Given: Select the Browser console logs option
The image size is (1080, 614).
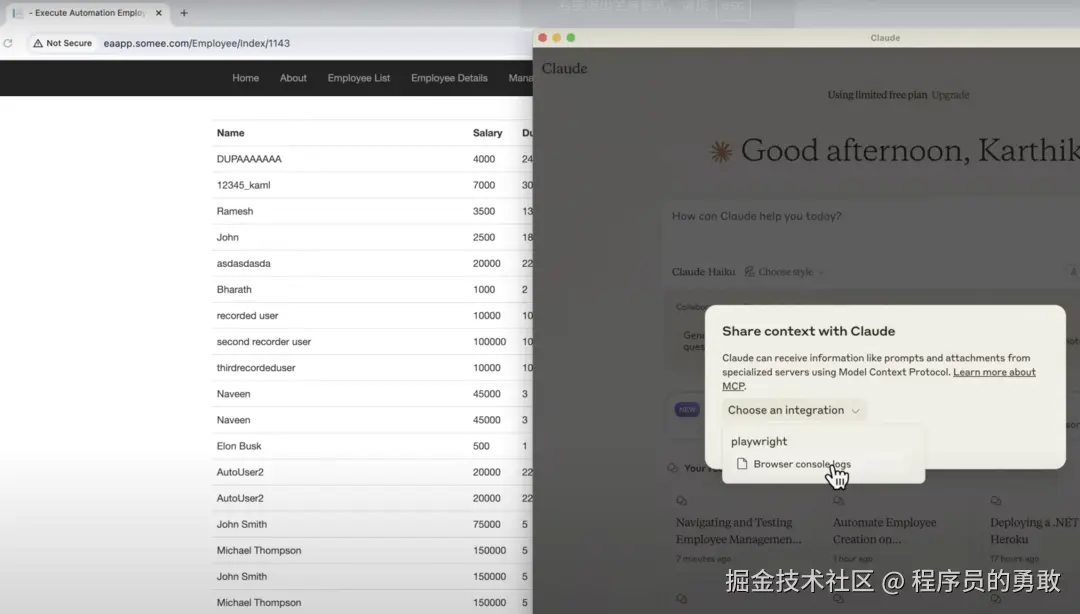Looking at the screenshot, I should pyautogui.click(x=802, y=464).
